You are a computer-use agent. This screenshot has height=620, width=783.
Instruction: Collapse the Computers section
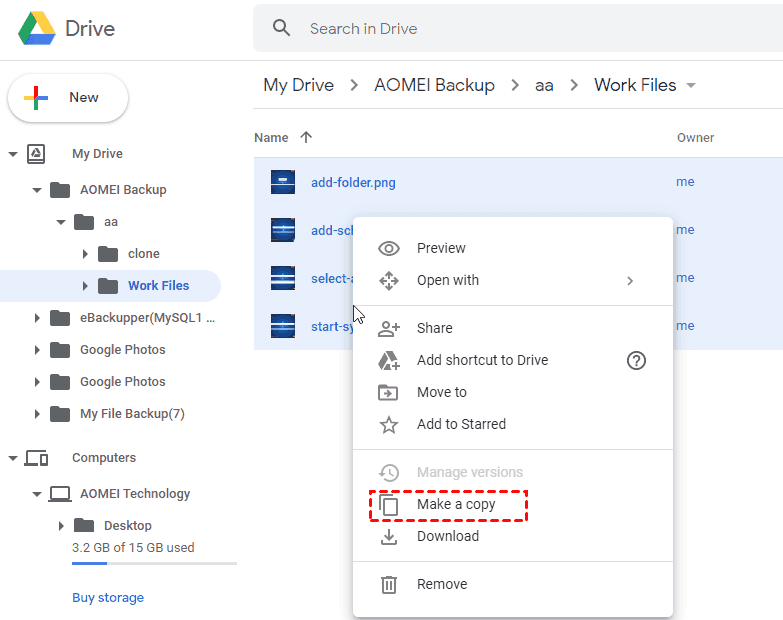tap(13, 458)
